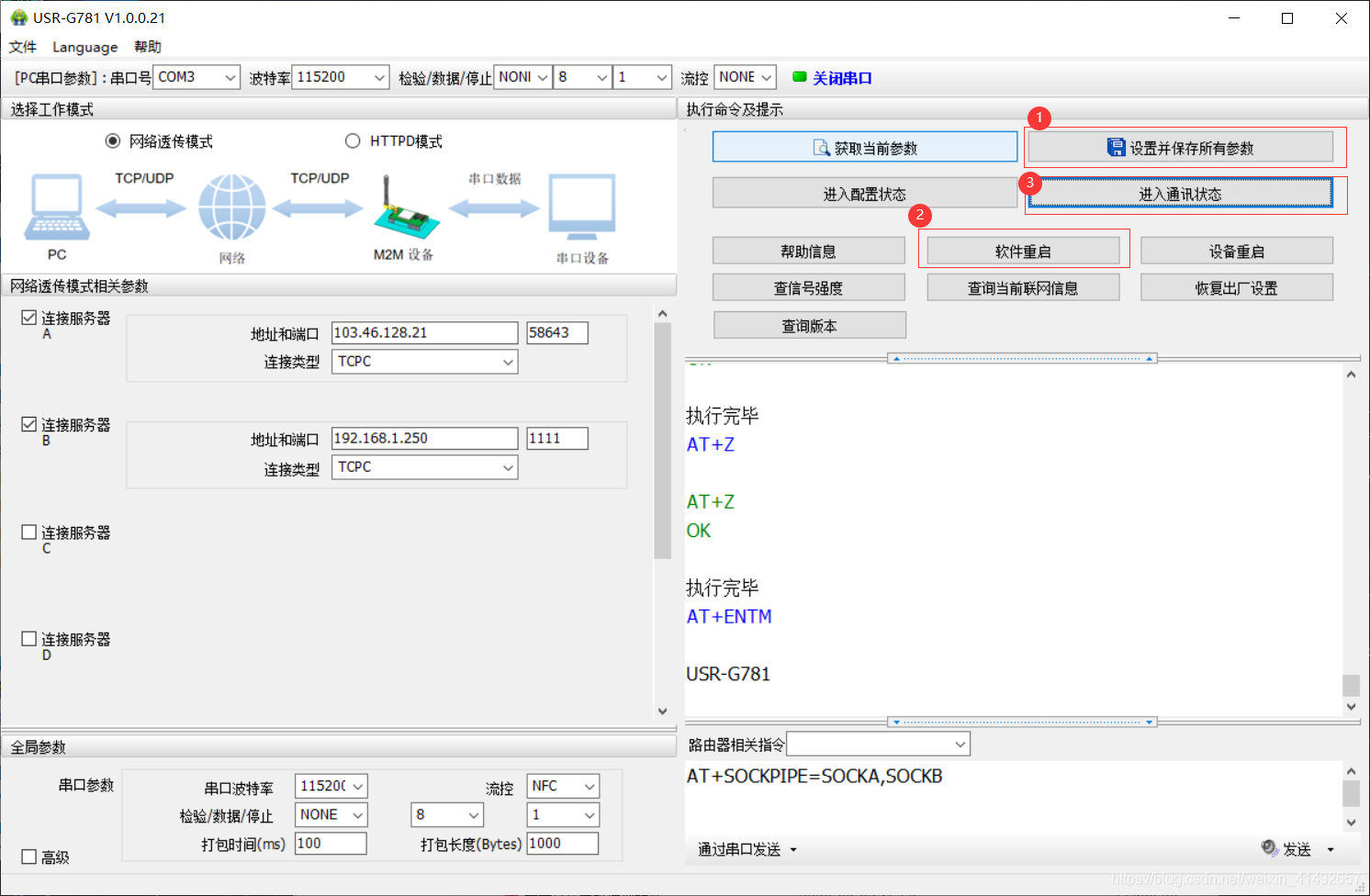Click the 发送 send button
The width and height of the screenshot is (1370, 896).
(x=1297, y=849)
